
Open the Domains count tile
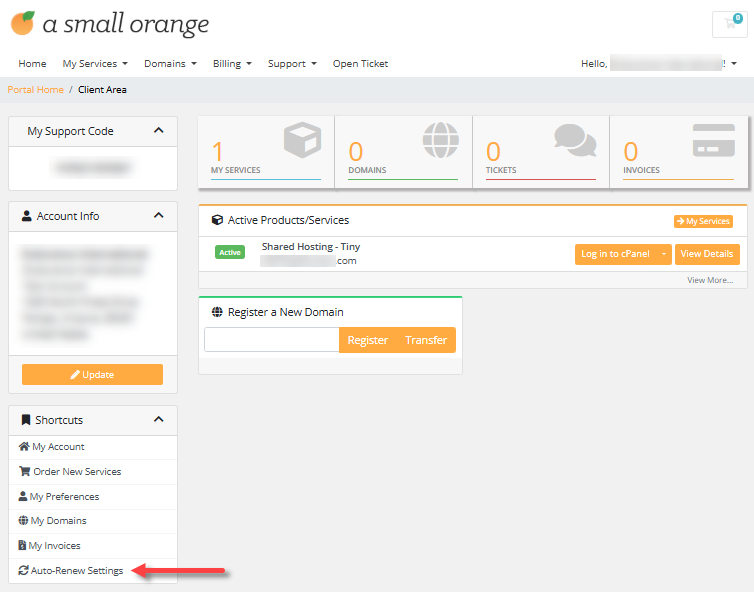pyautogui.click(x=403, y=152)
